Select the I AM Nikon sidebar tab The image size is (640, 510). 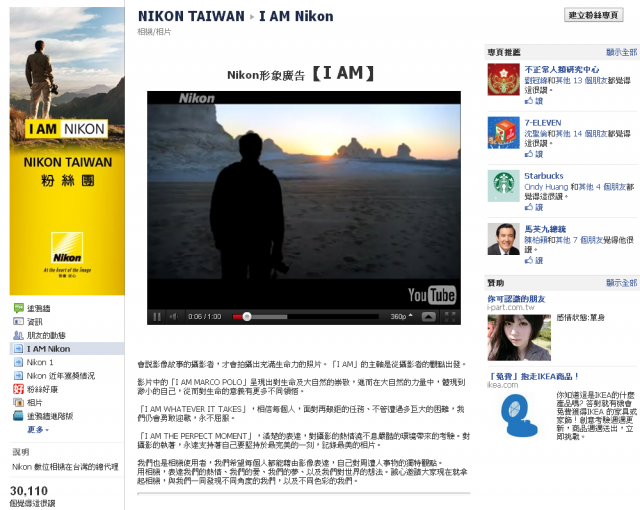(67, 349)
